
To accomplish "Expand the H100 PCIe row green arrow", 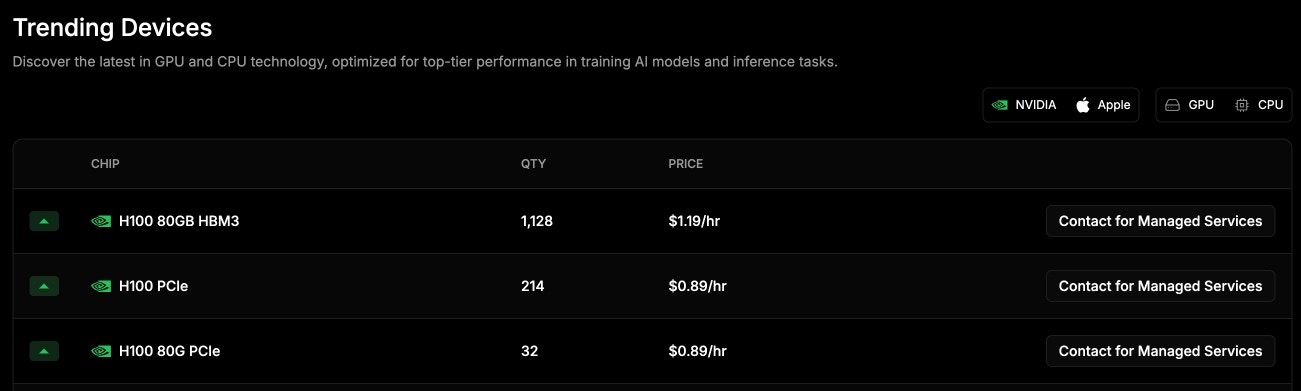I will pos(44,286).
